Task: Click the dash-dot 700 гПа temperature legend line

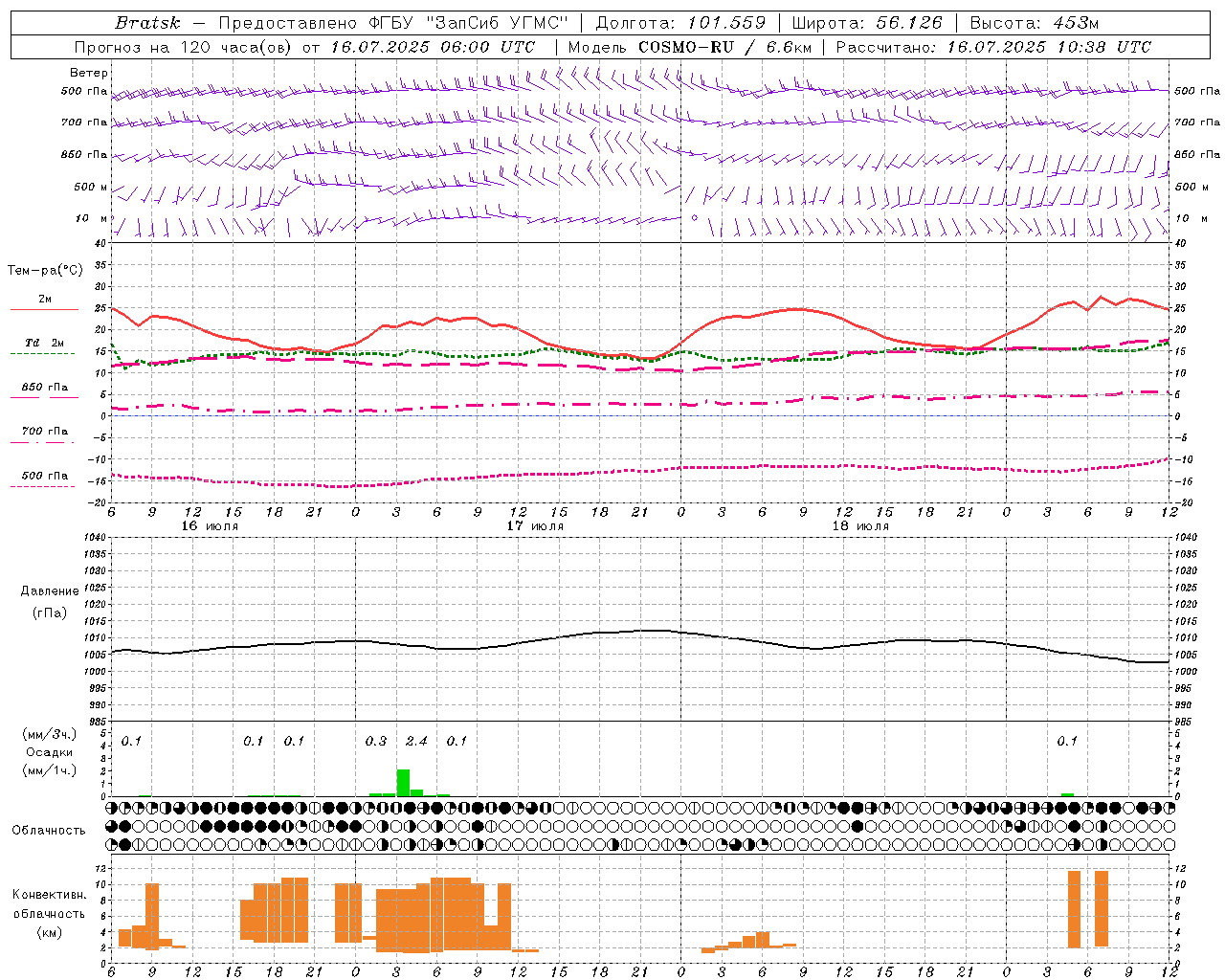Action: click(x=43, y=442)
